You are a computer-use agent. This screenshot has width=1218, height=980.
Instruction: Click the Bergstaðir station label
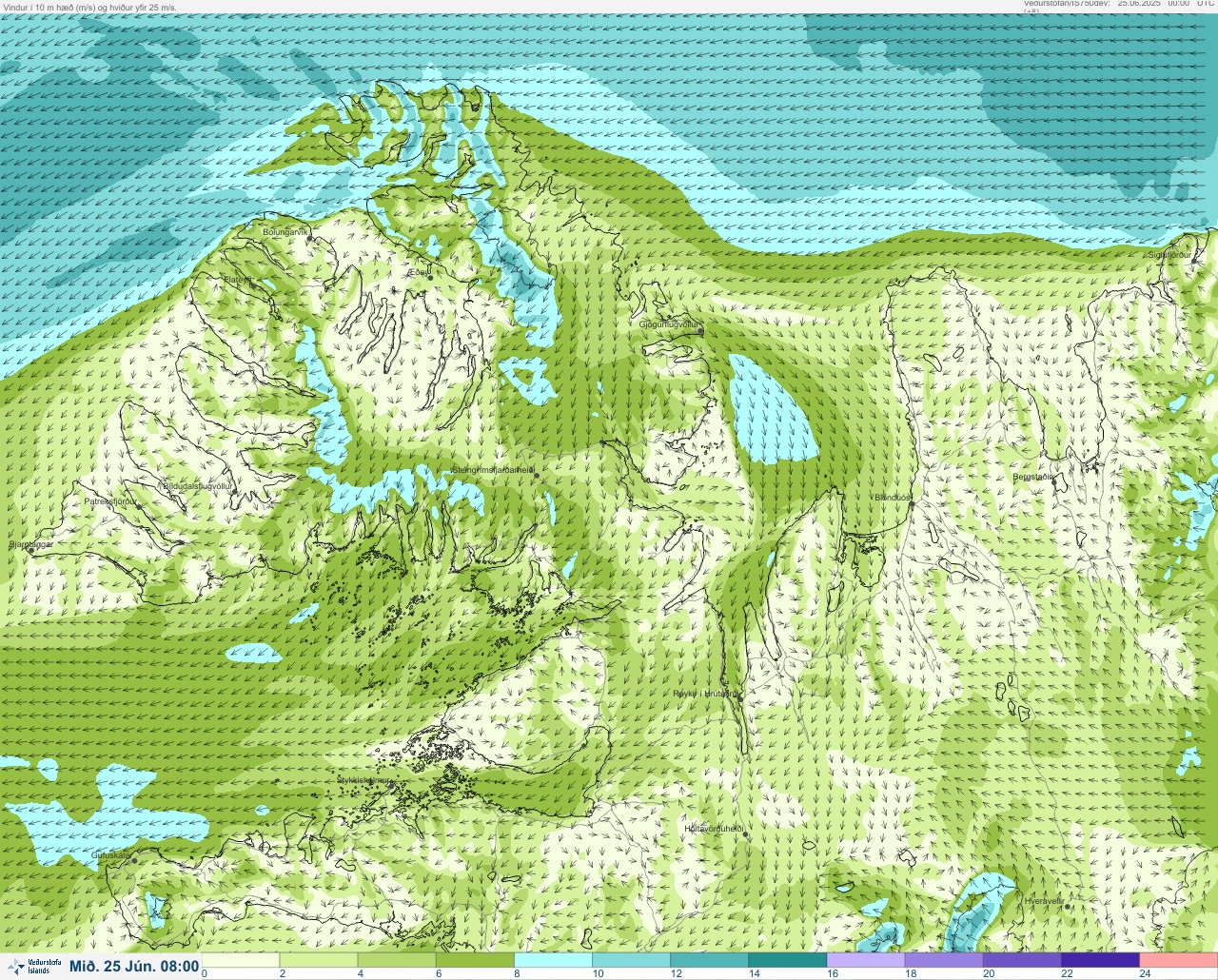click(x=1033, y=477)
